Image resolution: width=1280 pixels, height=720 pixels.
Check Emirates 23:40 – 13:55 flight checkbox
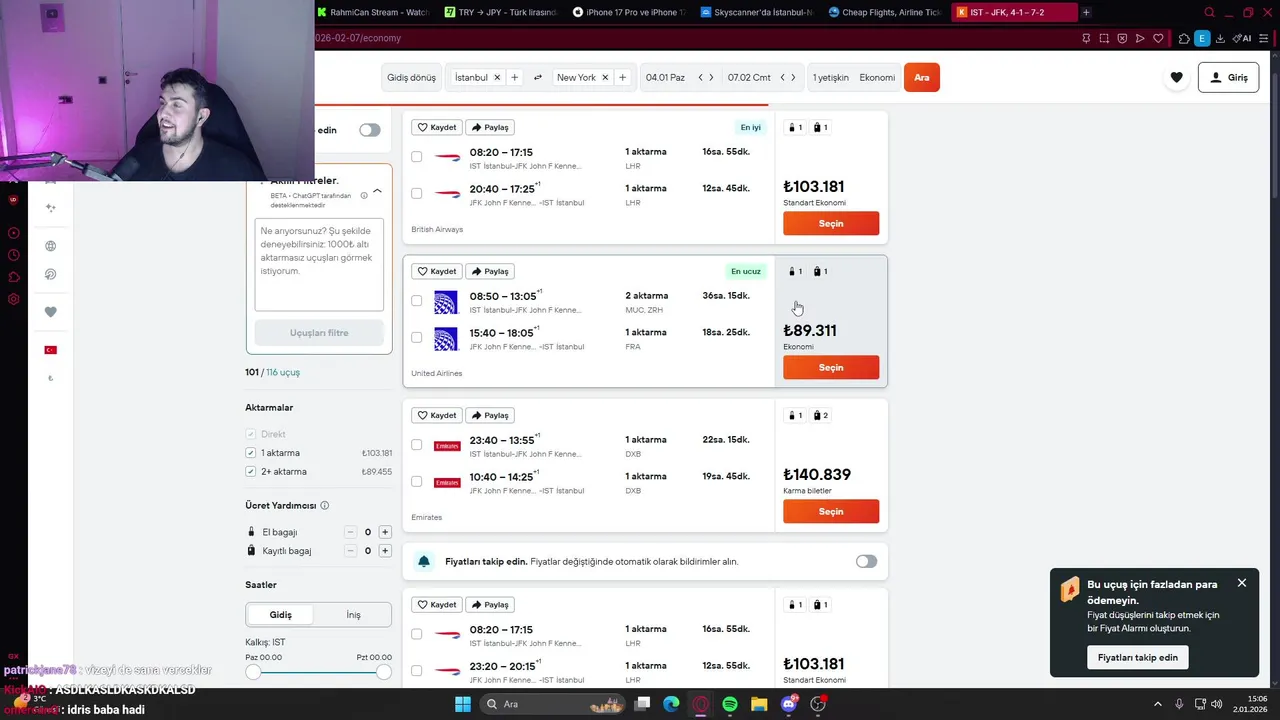click(417, 445)
